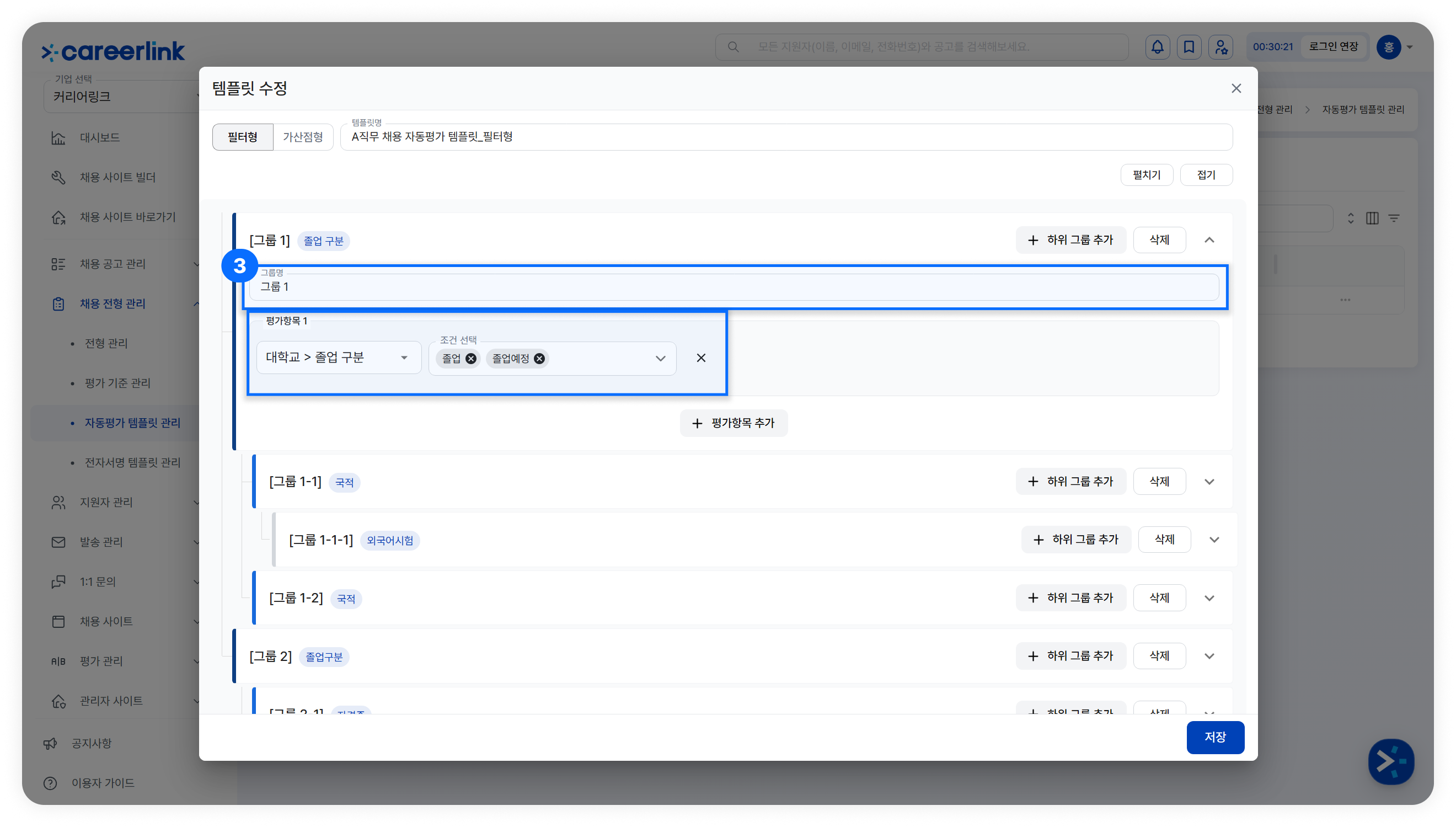The image size is (1456, 827).
Task: Click the 채용 사이트 빌더 wrench icon
Action: point(58,178)
